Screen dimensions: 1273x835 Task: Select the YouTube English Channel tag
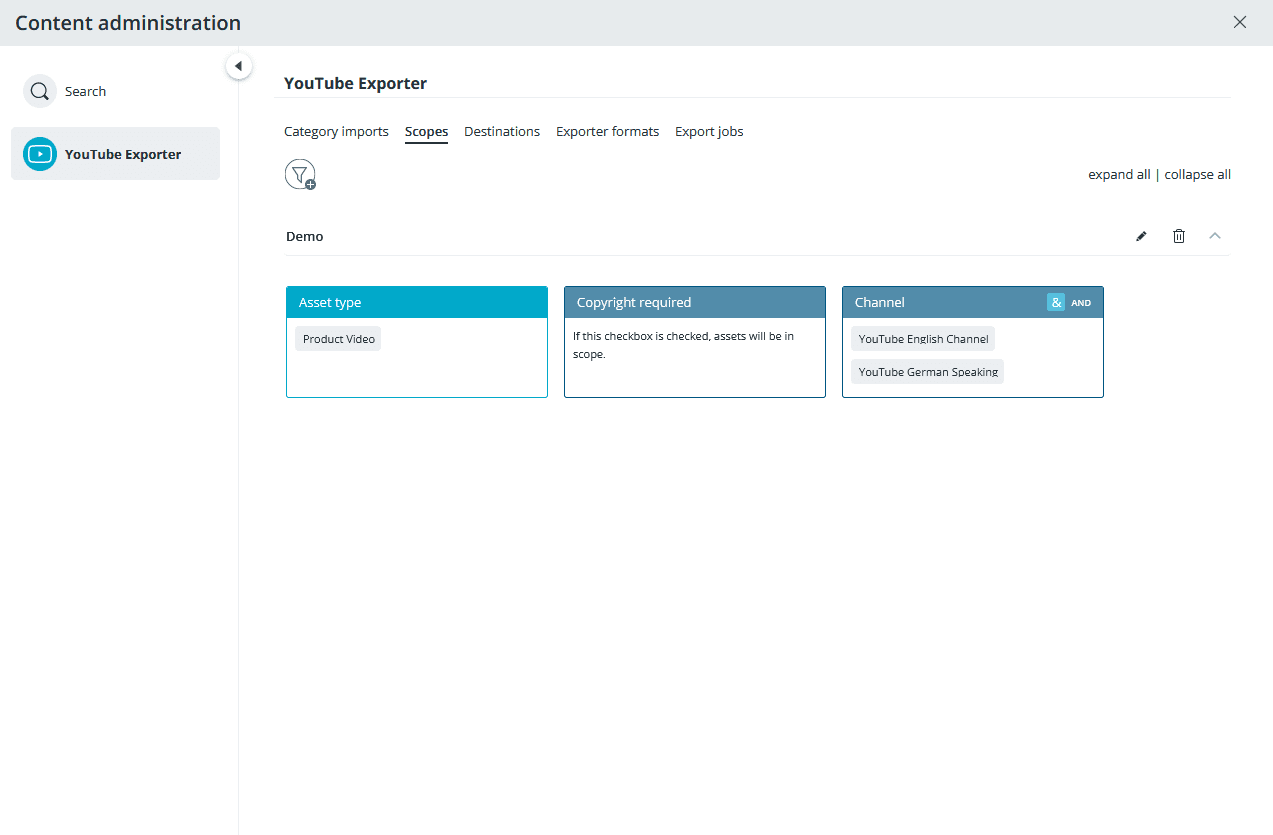point(923,339)
